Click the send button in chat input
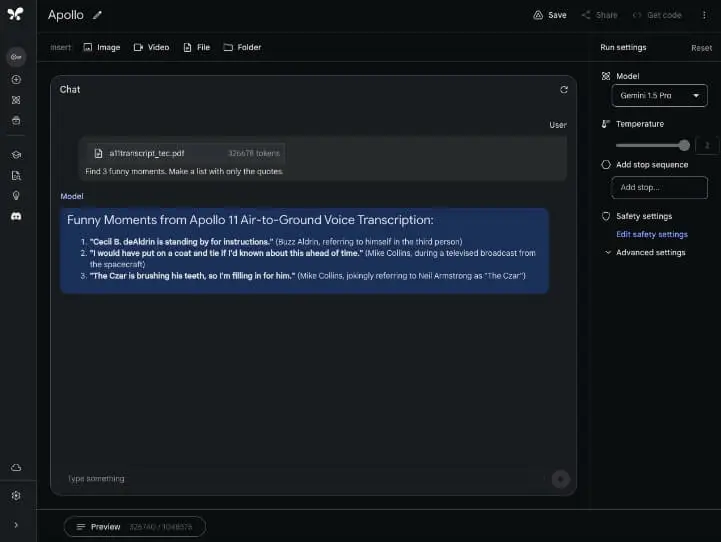The width and height of the screenshot is (721, 542). pos(560,479)
